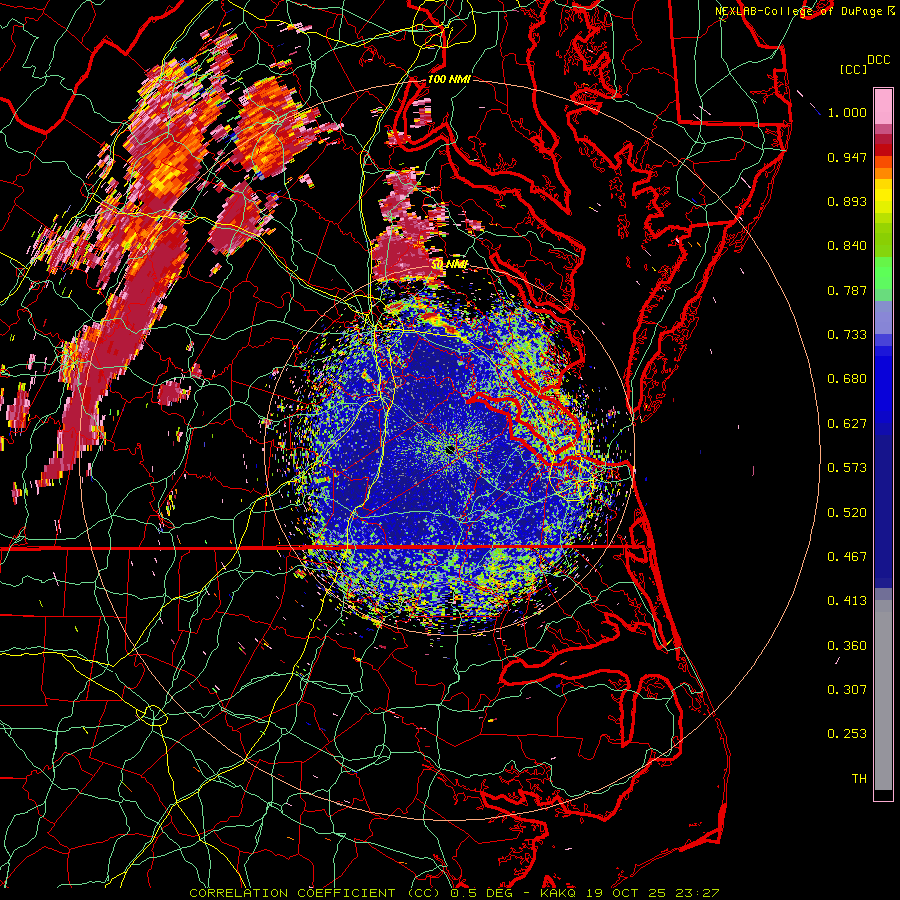900x900 pixels.
Task: Click the 50 NMI range ring label
Action: pos(450,264)
